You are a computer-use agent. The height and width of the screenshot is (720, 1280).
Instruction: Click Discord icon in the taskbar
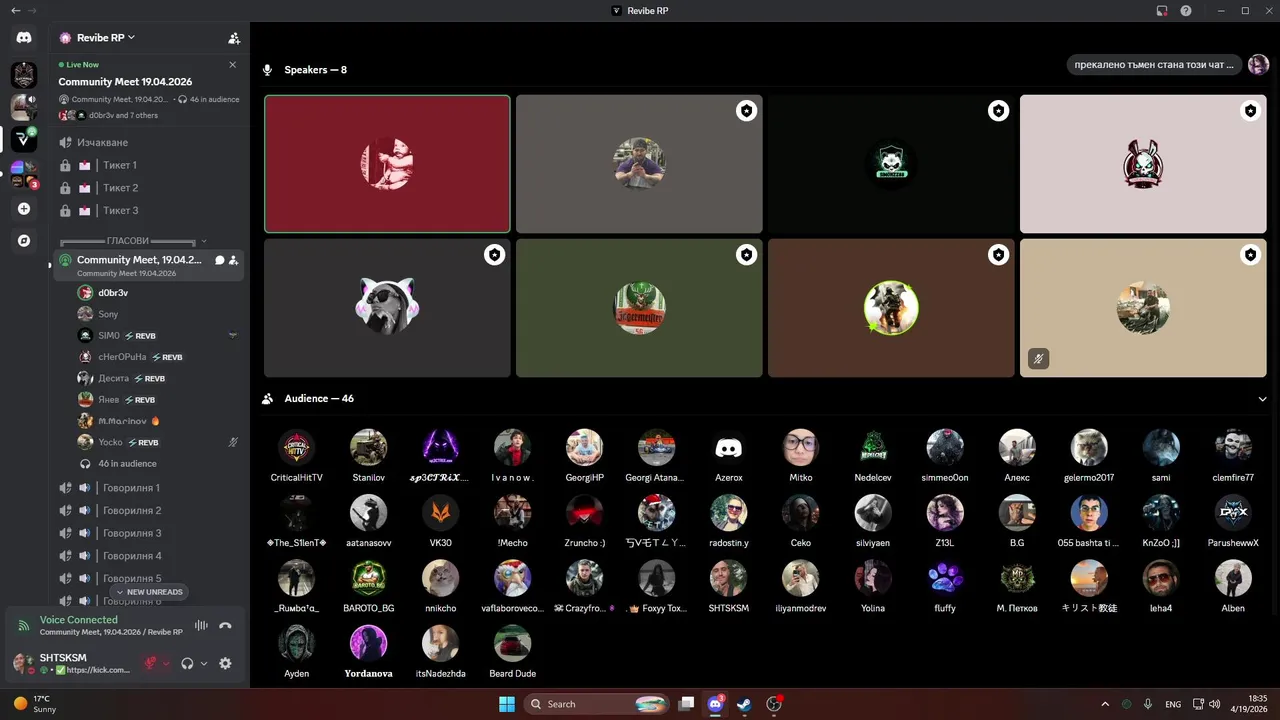coord(715,703)
